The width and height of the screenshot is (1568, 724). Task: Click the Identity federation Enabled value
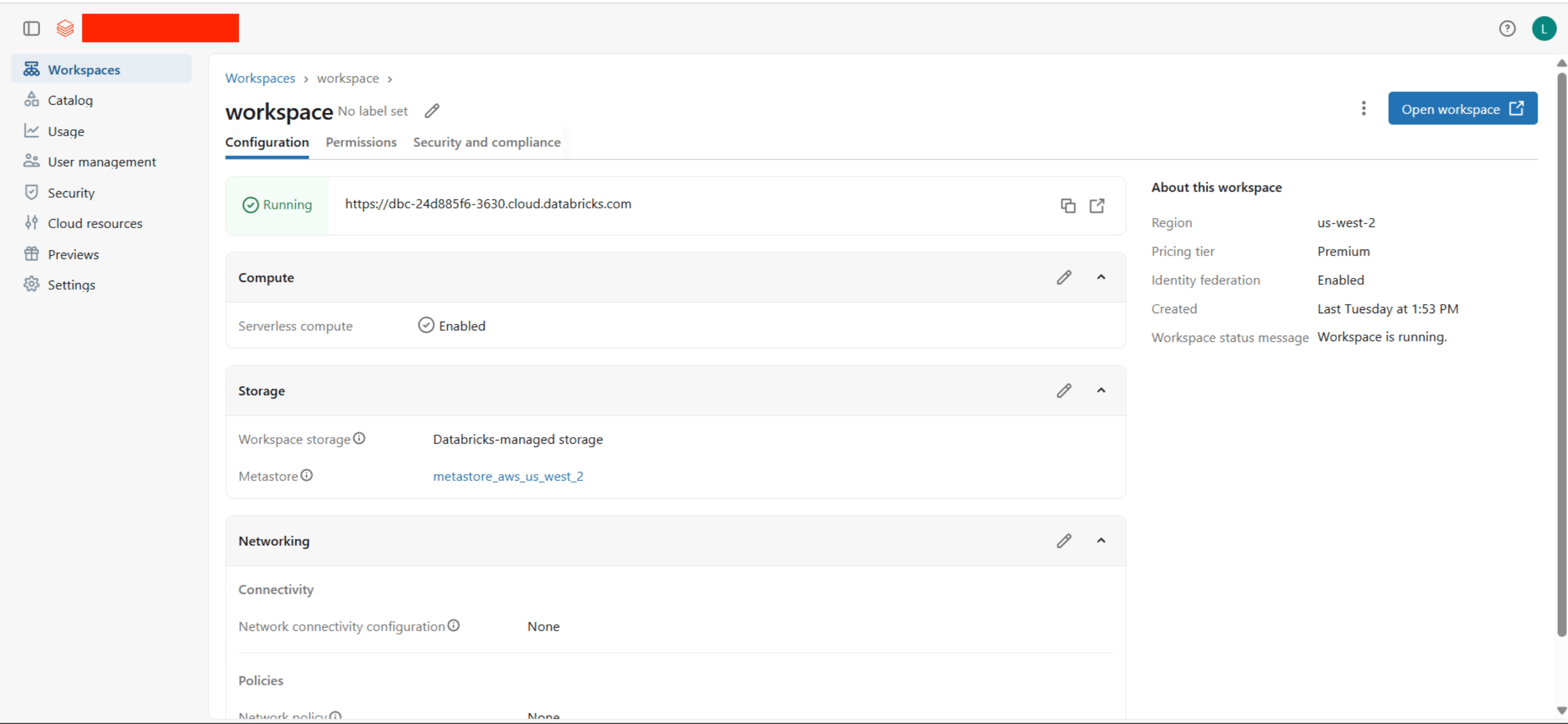click(1340, 280)
